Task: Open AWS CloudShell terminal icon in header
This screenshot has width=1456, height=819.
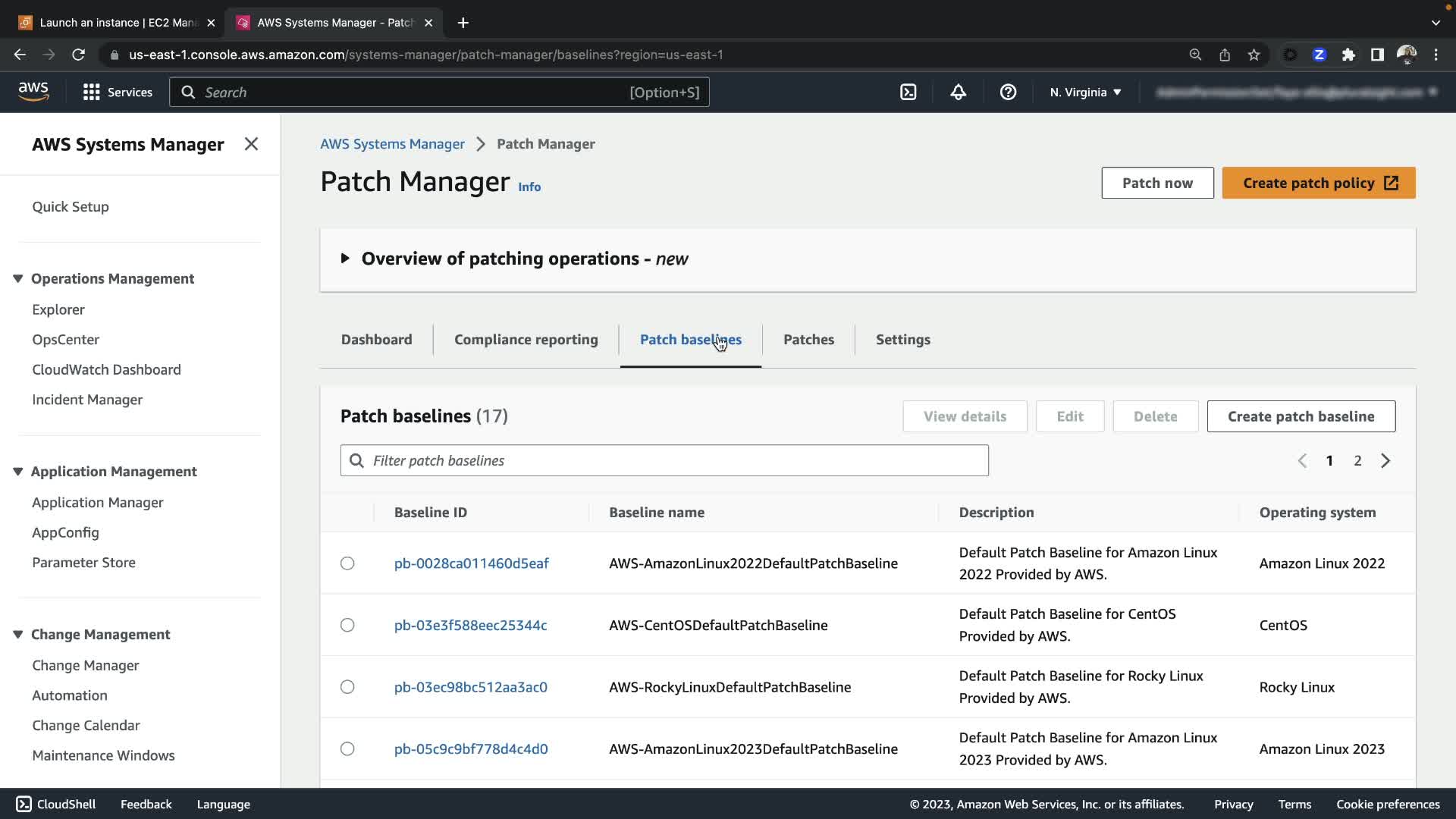Action: (908, 92)
